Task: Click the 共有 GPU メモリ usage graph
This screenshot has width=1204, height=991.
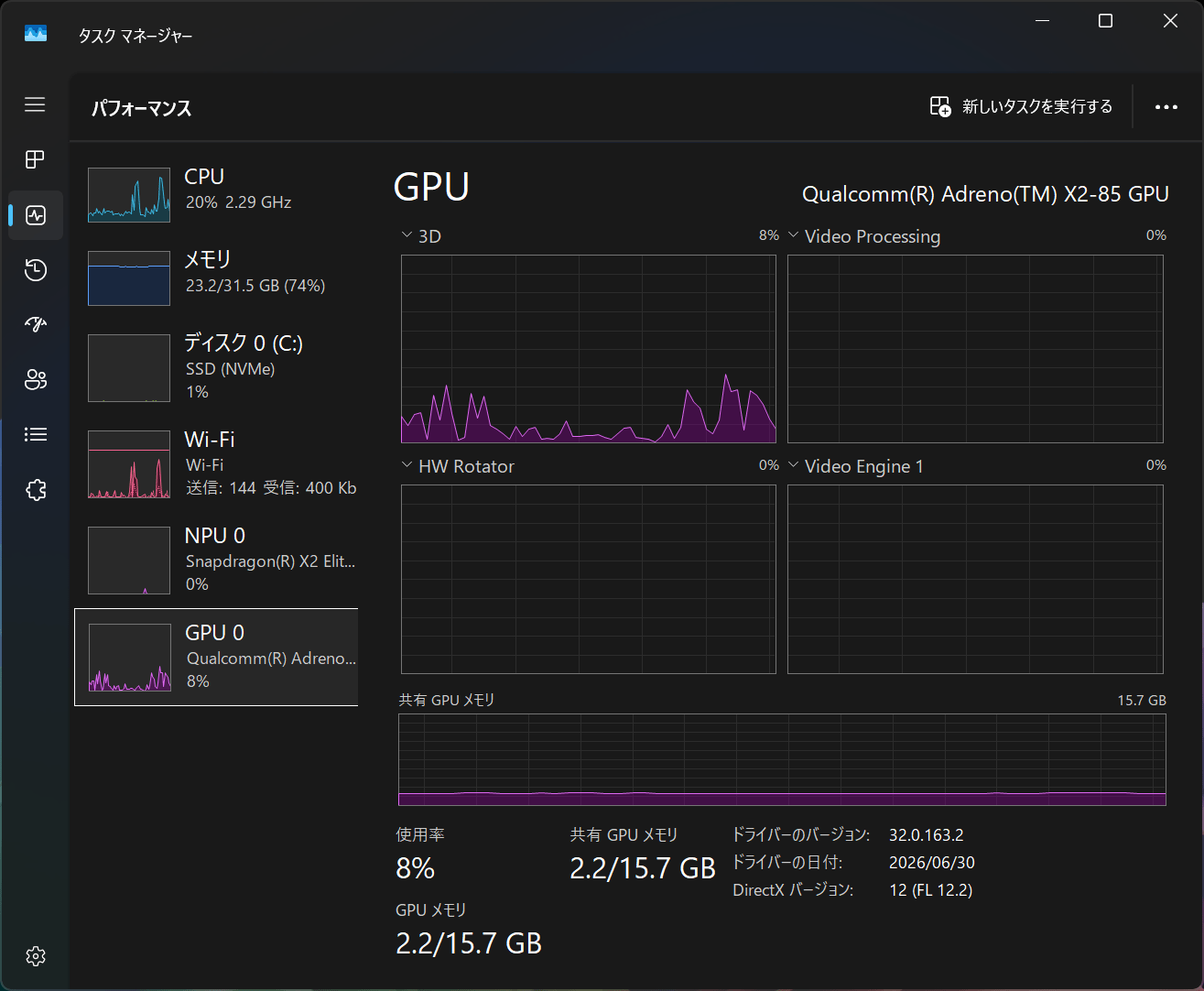Action: [x=782, y=760]
